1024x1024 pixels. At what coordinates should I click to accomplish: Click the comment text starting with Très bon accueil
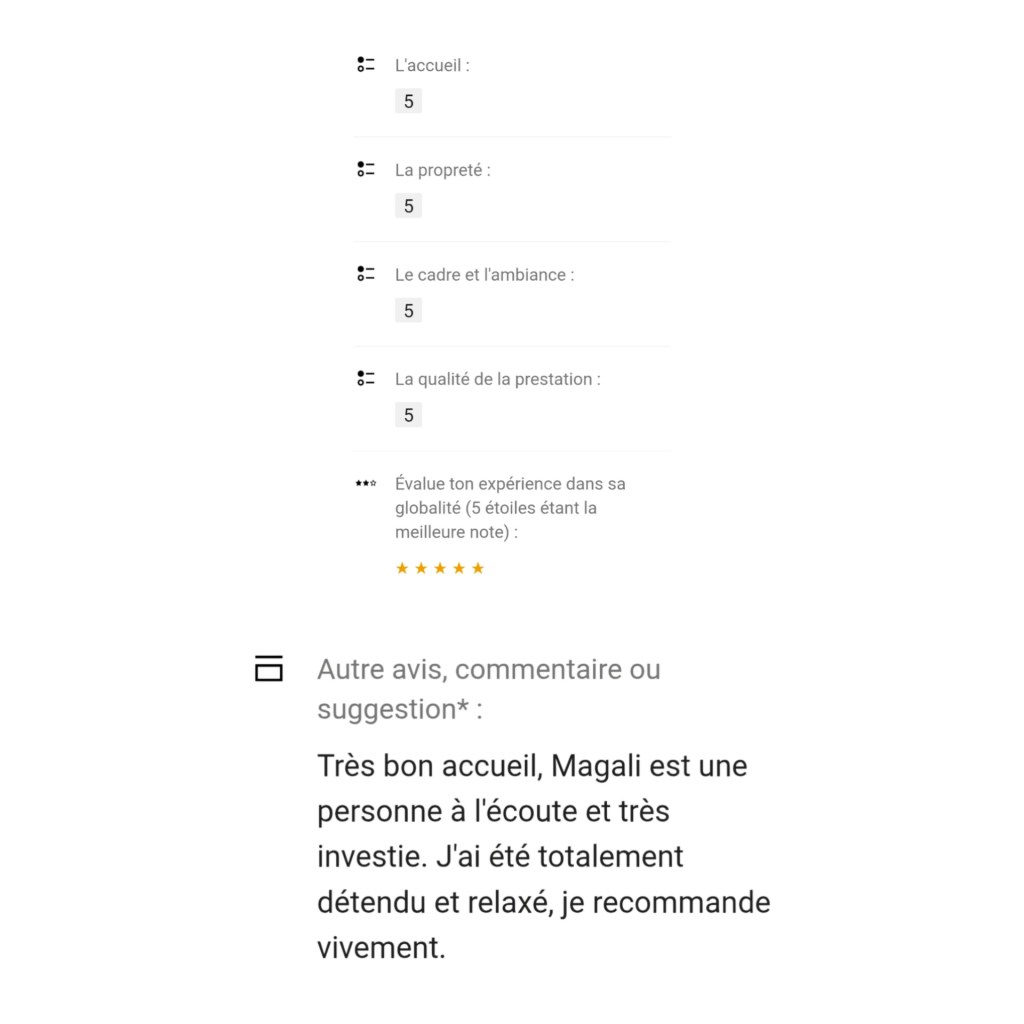[x=543, y=857]
